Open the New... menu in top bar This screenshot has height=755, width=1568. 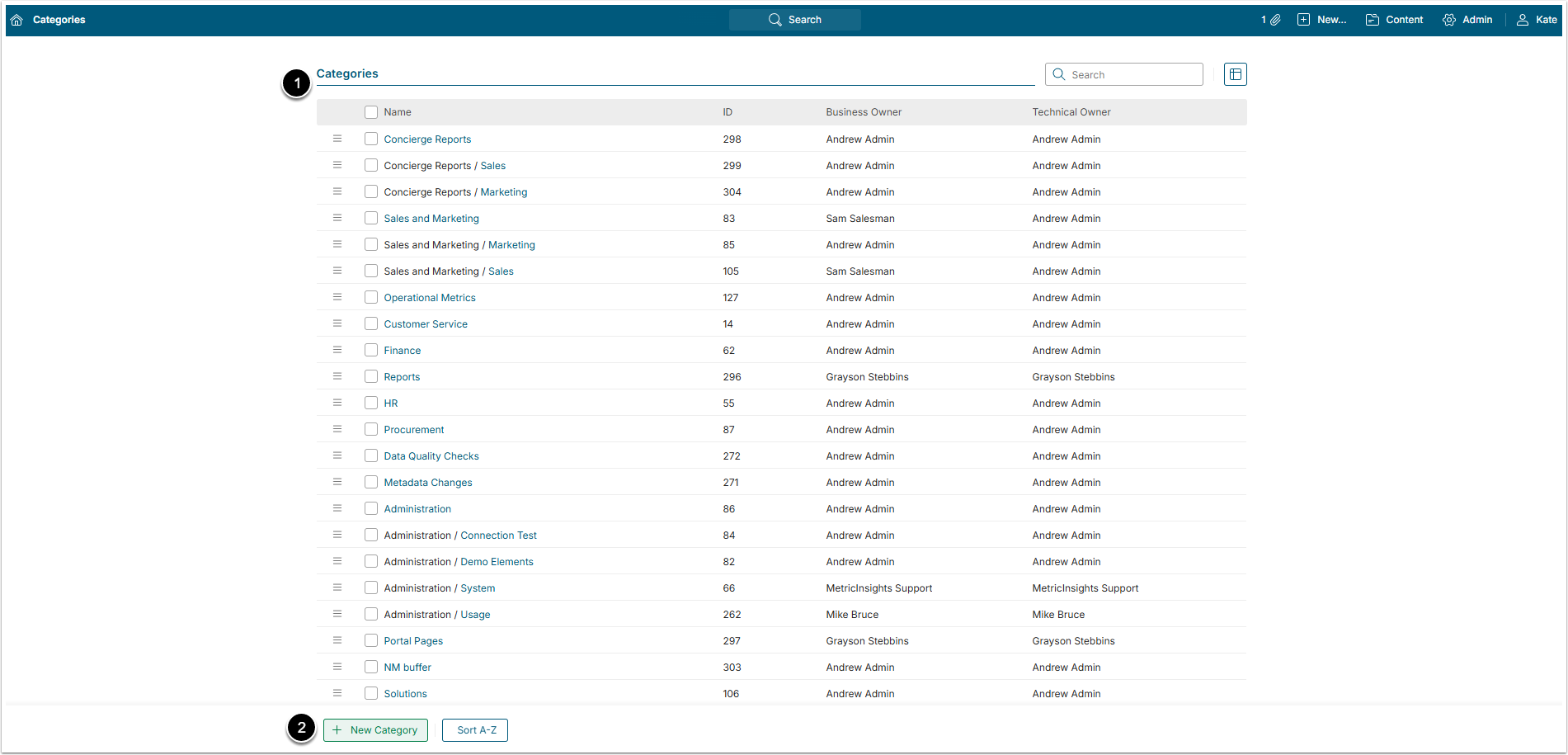[1321, 20]
